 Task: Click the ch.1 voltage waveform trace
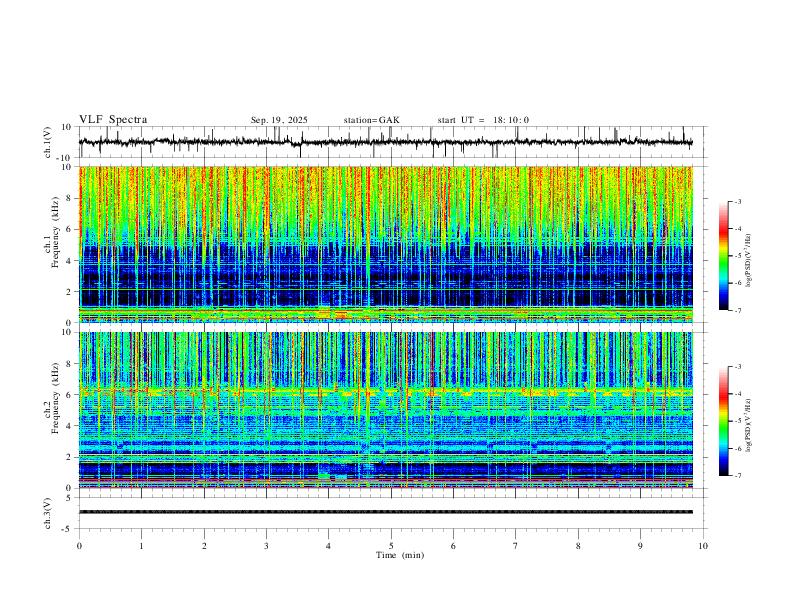tap(386, 142)
